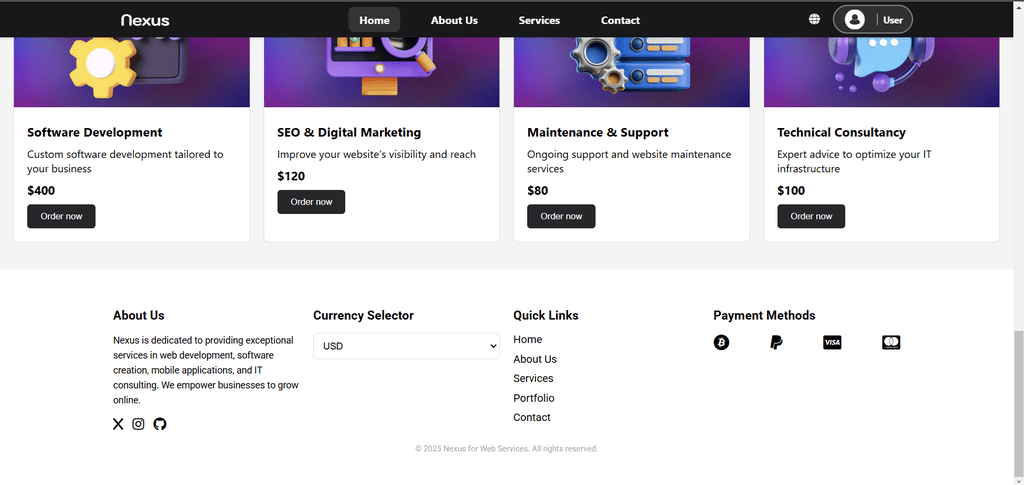Expand the USD currency selector dropdown

(x=406, y=346)
